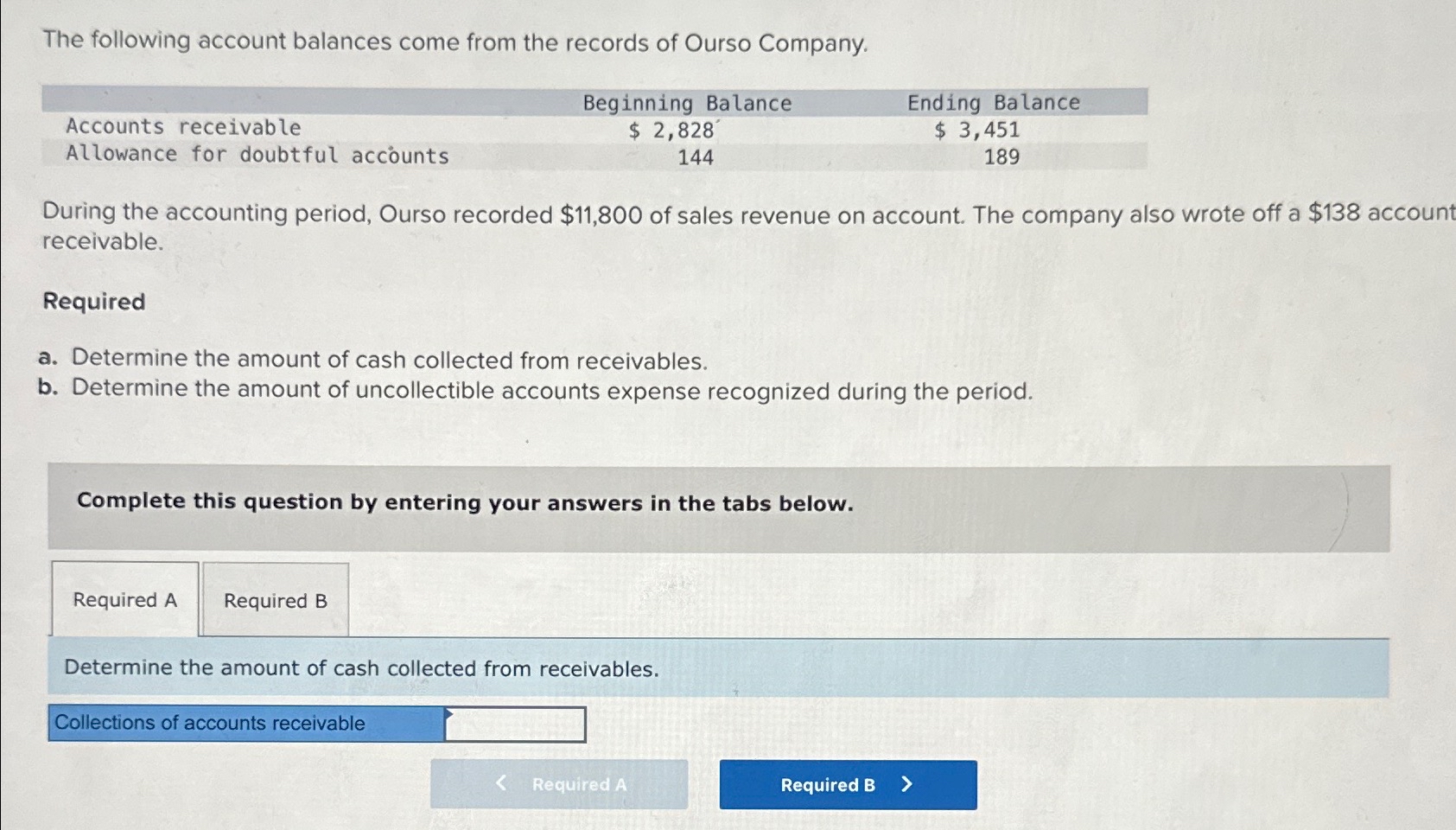The width and height of the screenshot is (1456, 830).
Task: Select the Allowance for doubtful accounts row
Action: click(x=256, y=155)
